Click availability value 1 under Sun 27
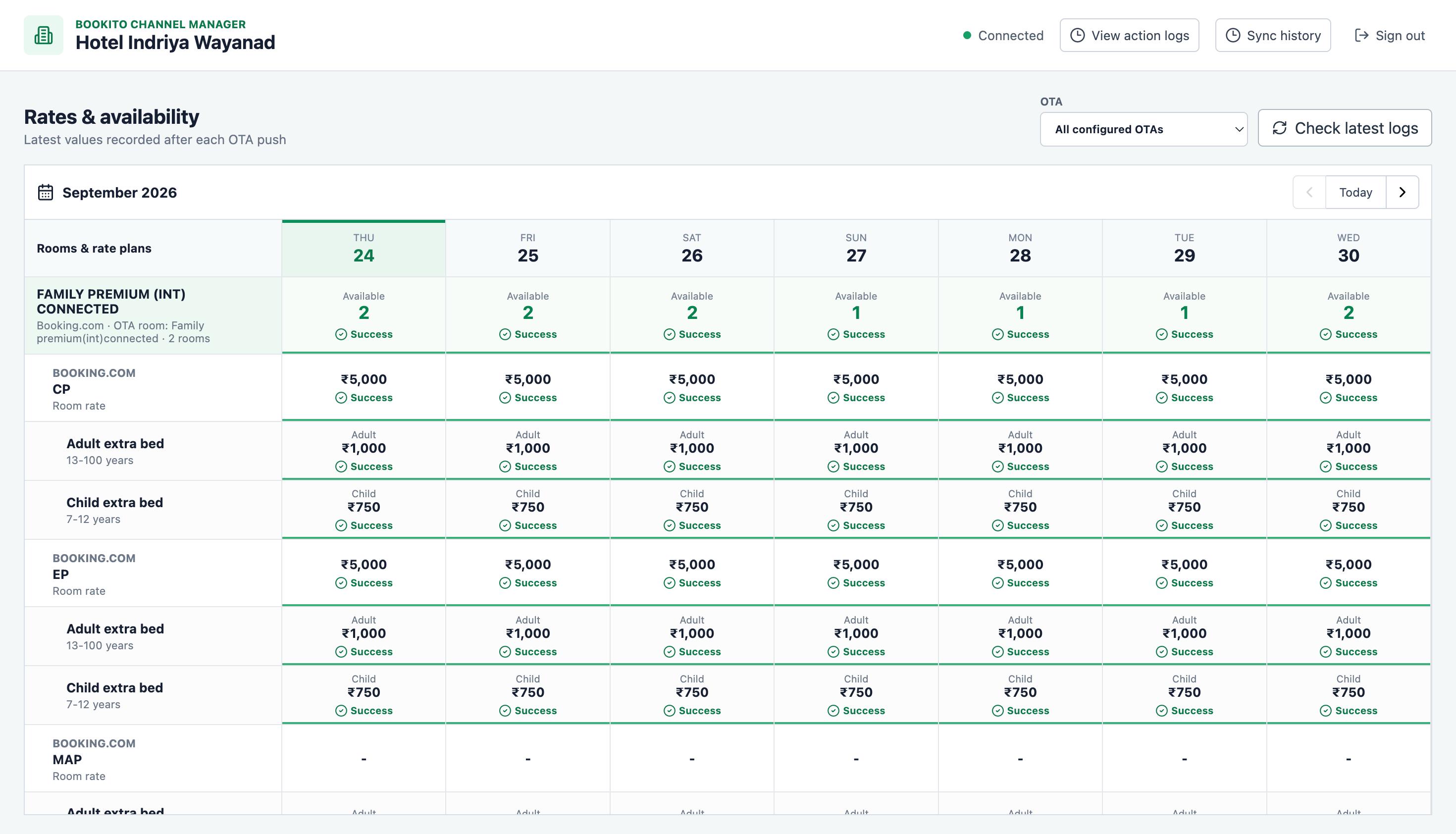This screenshot has height=834, width=1456. [x=856, y=313]
